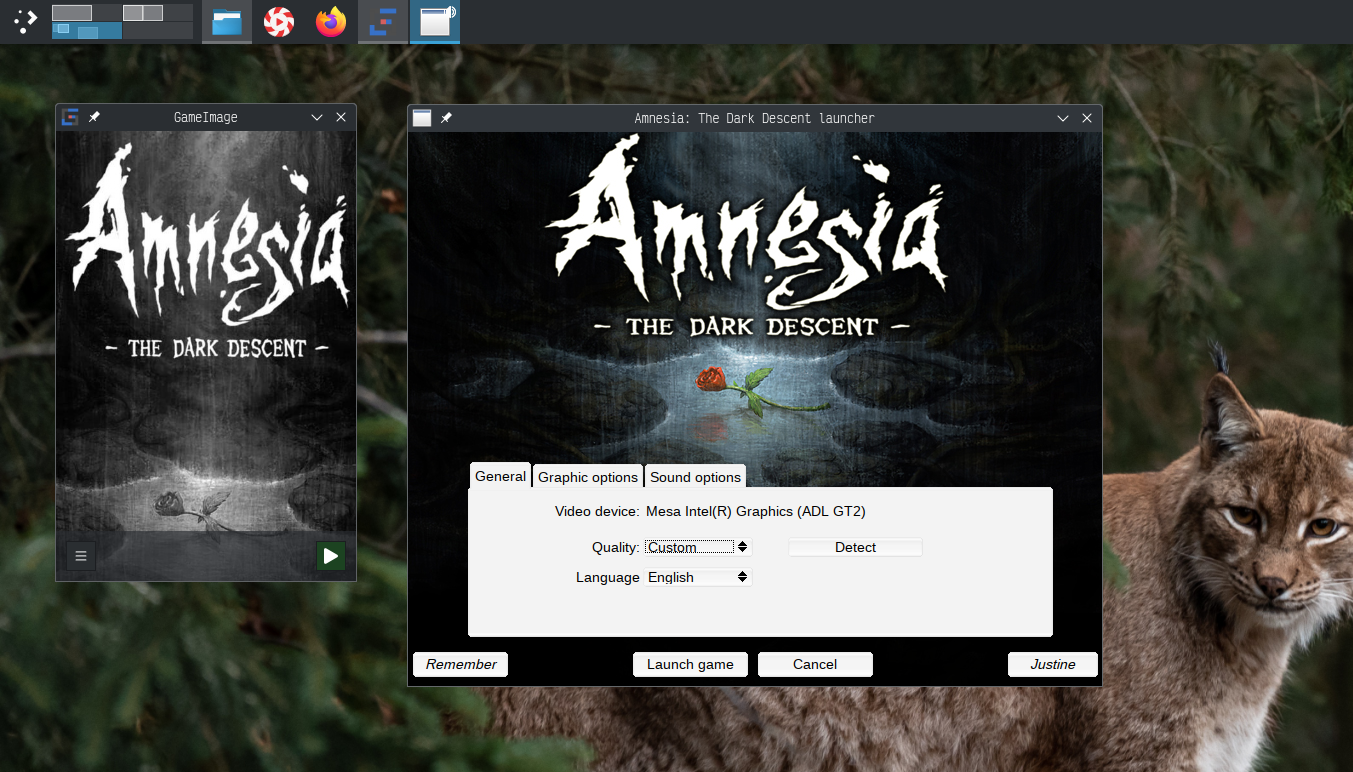Select the General tab
Screen dimensions: 1353x772
click(x=500, y=476)
